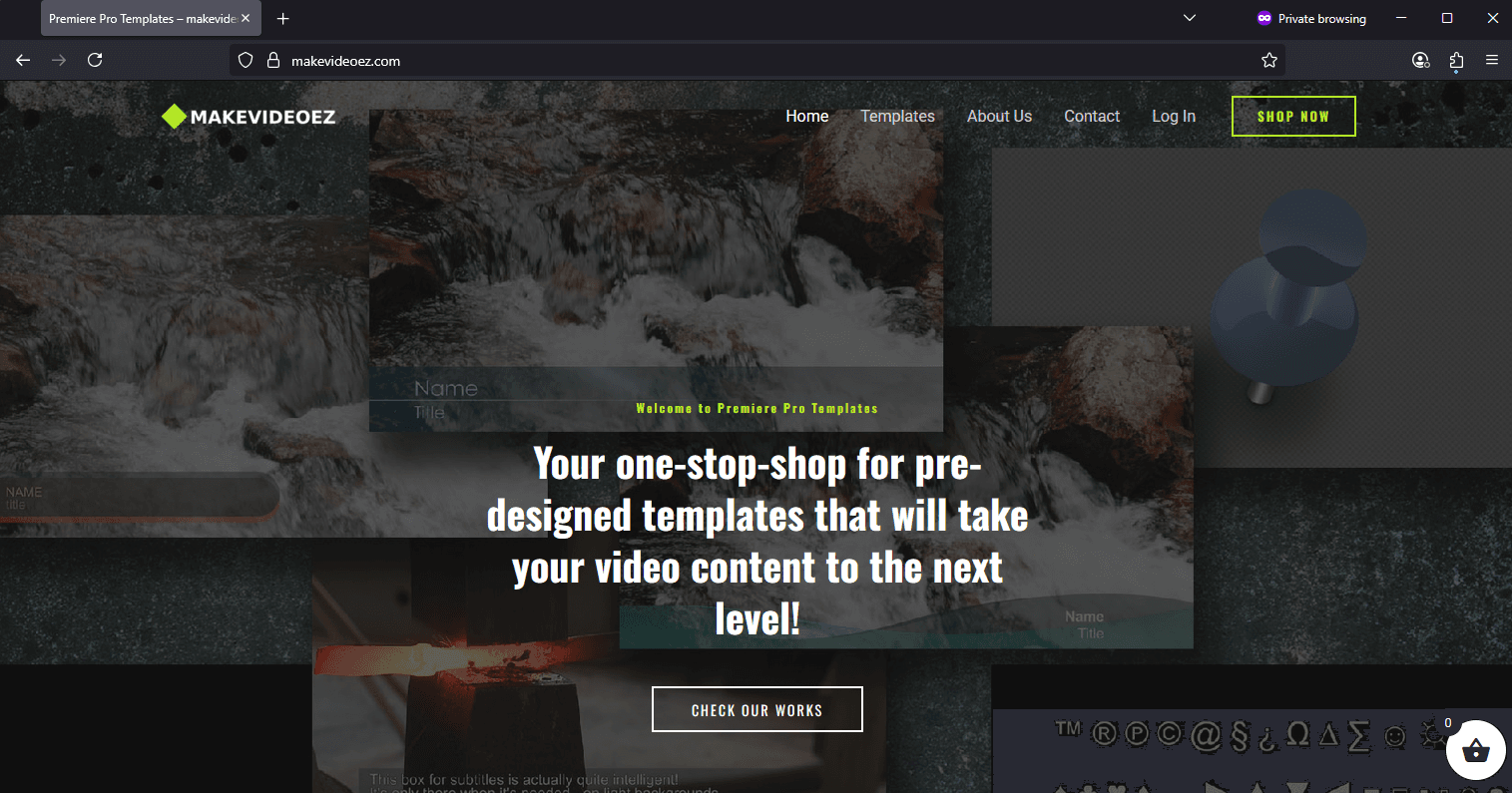Close the Premiere Pro Templates tab
The width and height of the screenshot is (1512, 793).
coord(246,19)
